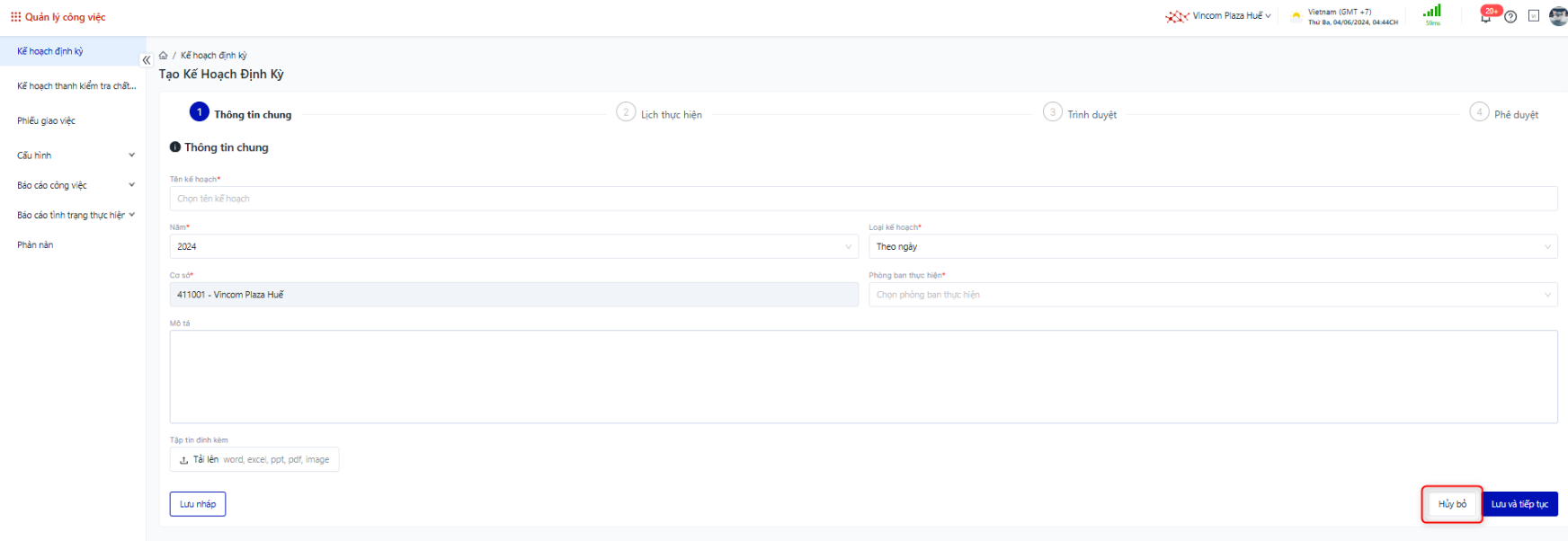
Task: Open the help question mark icon
Action: click(x=1510, y=17)
